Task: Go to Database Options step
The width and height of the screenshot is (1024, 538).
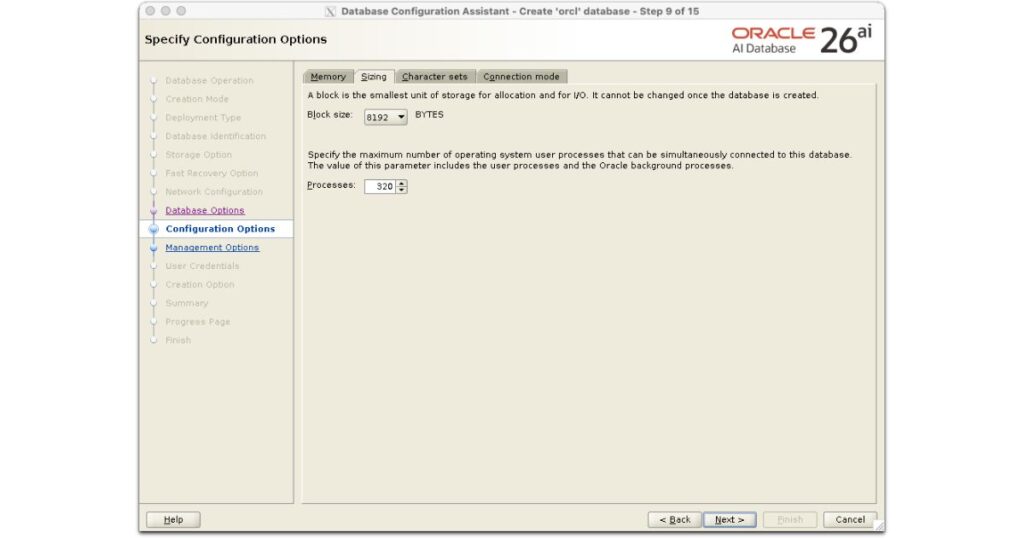Action: (x=204, y=210)
